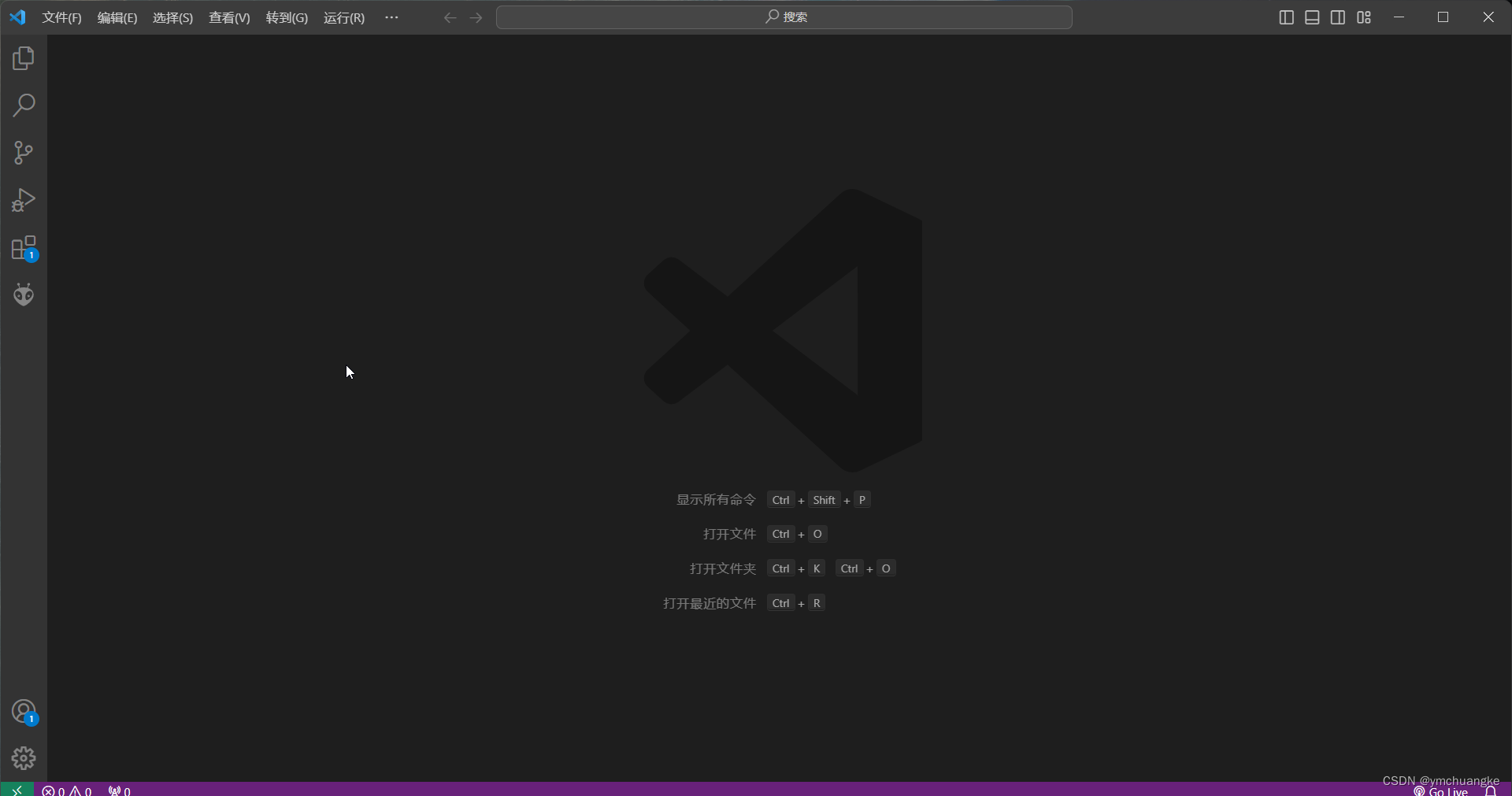Open the Run and Debug view

pos(24,200)
